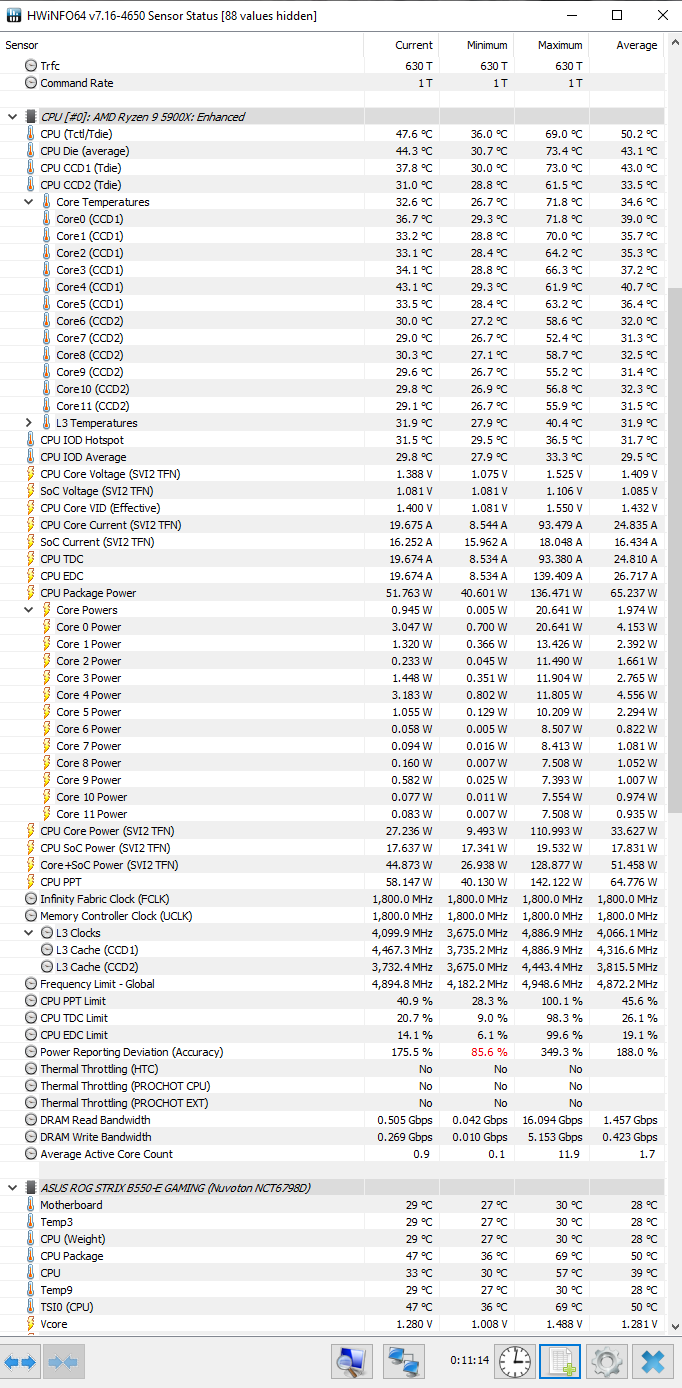
Task: Expand the L3 Temperatures group
Action: [28, 423]
